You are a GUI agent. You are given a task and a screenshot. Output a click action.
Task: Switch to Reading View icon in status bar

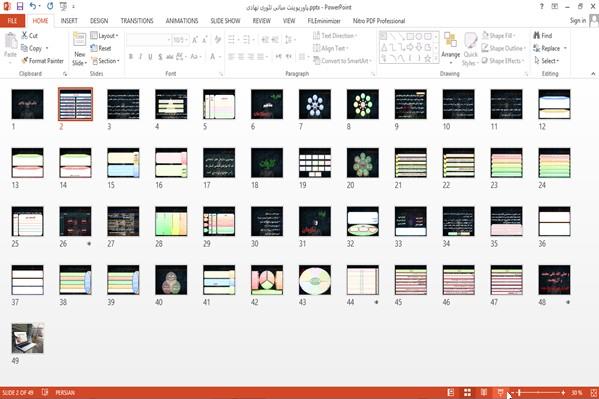[x=484, y=393]
